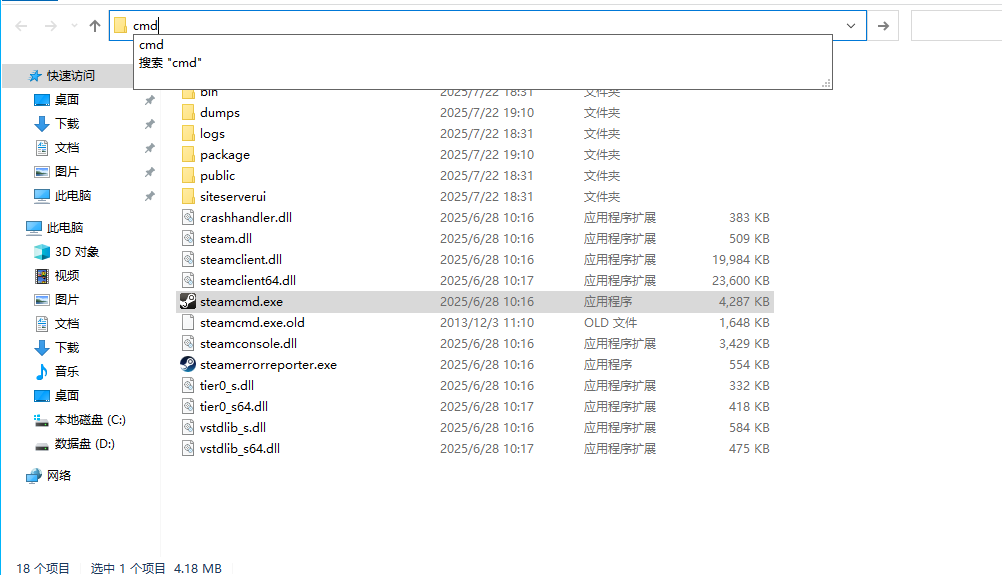Click the Go-to arrow button

coord(883,26)
